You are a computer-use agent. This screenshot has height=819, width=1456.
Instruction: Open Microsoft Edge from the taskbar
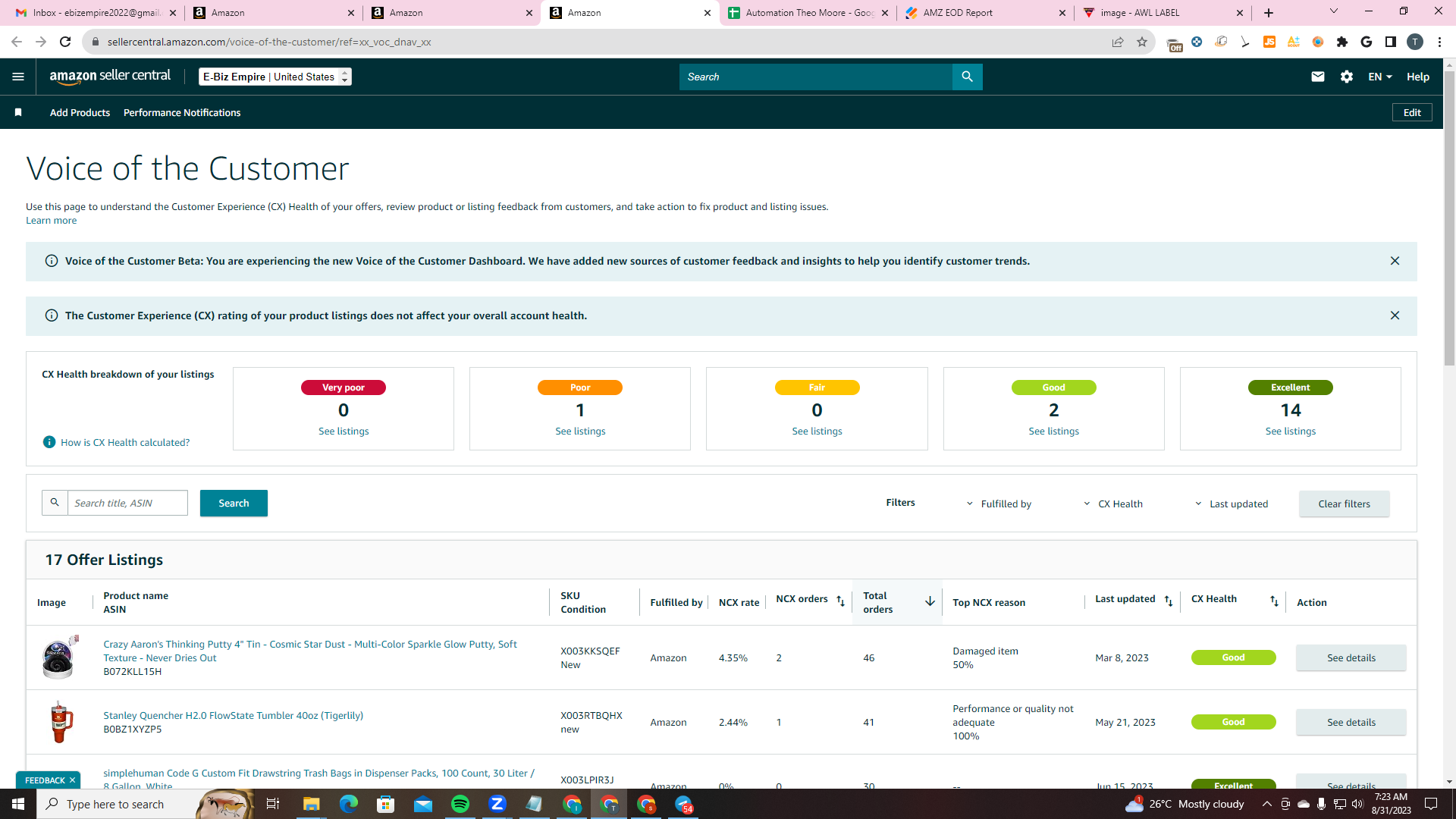pos(348,804)
